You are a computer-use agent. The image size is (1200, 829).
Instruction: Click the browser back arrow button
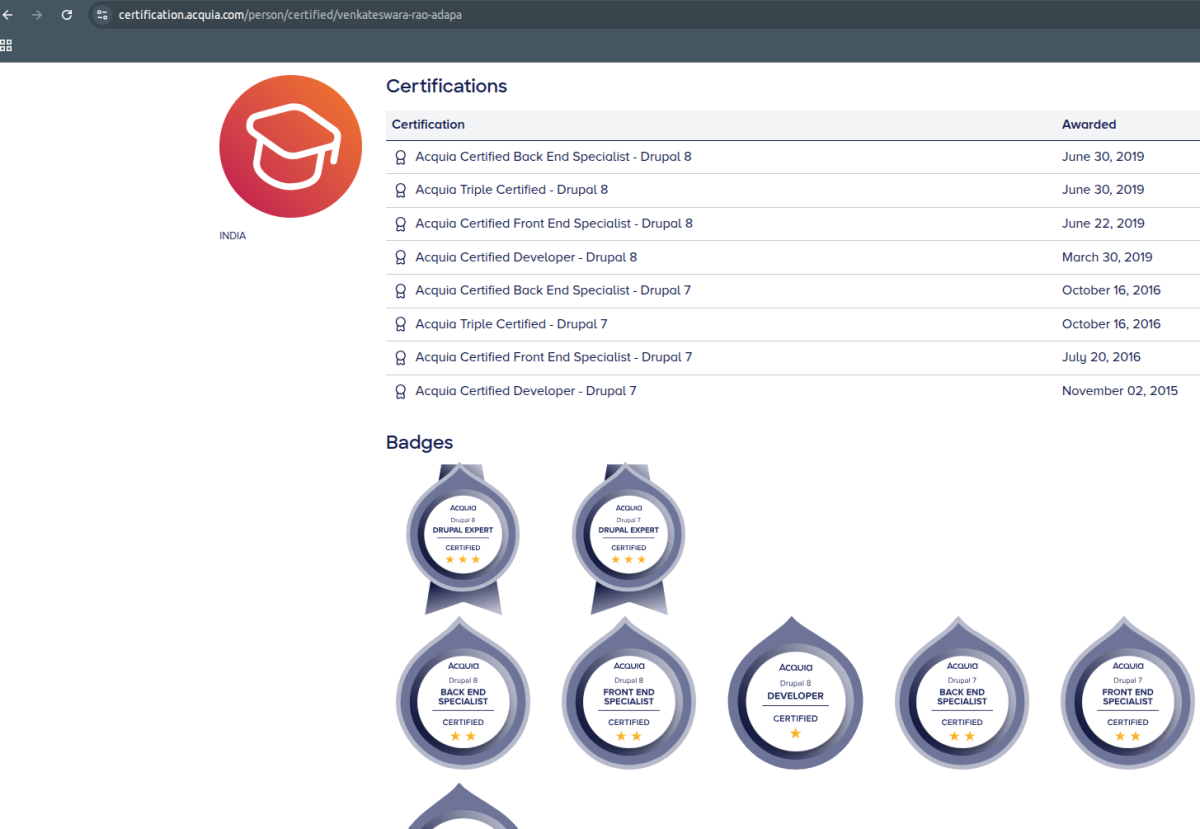point(8,15)
